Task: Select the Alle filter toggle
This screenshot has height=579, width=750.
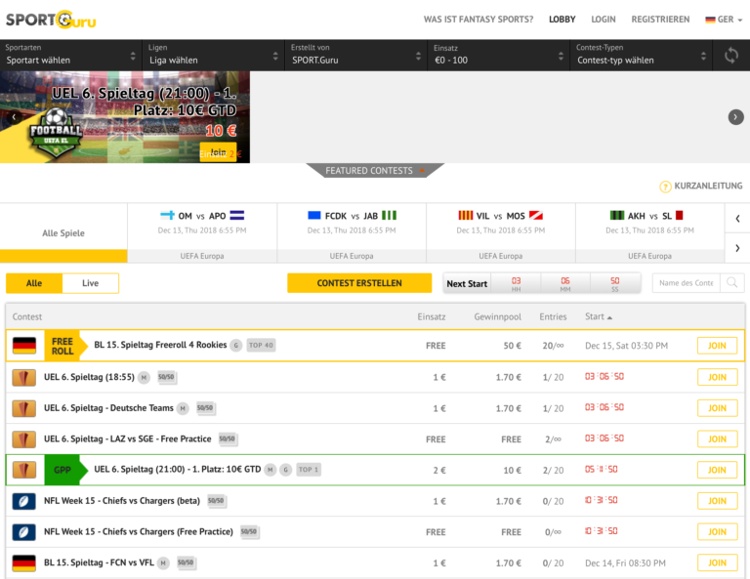Action: (34, 283)
